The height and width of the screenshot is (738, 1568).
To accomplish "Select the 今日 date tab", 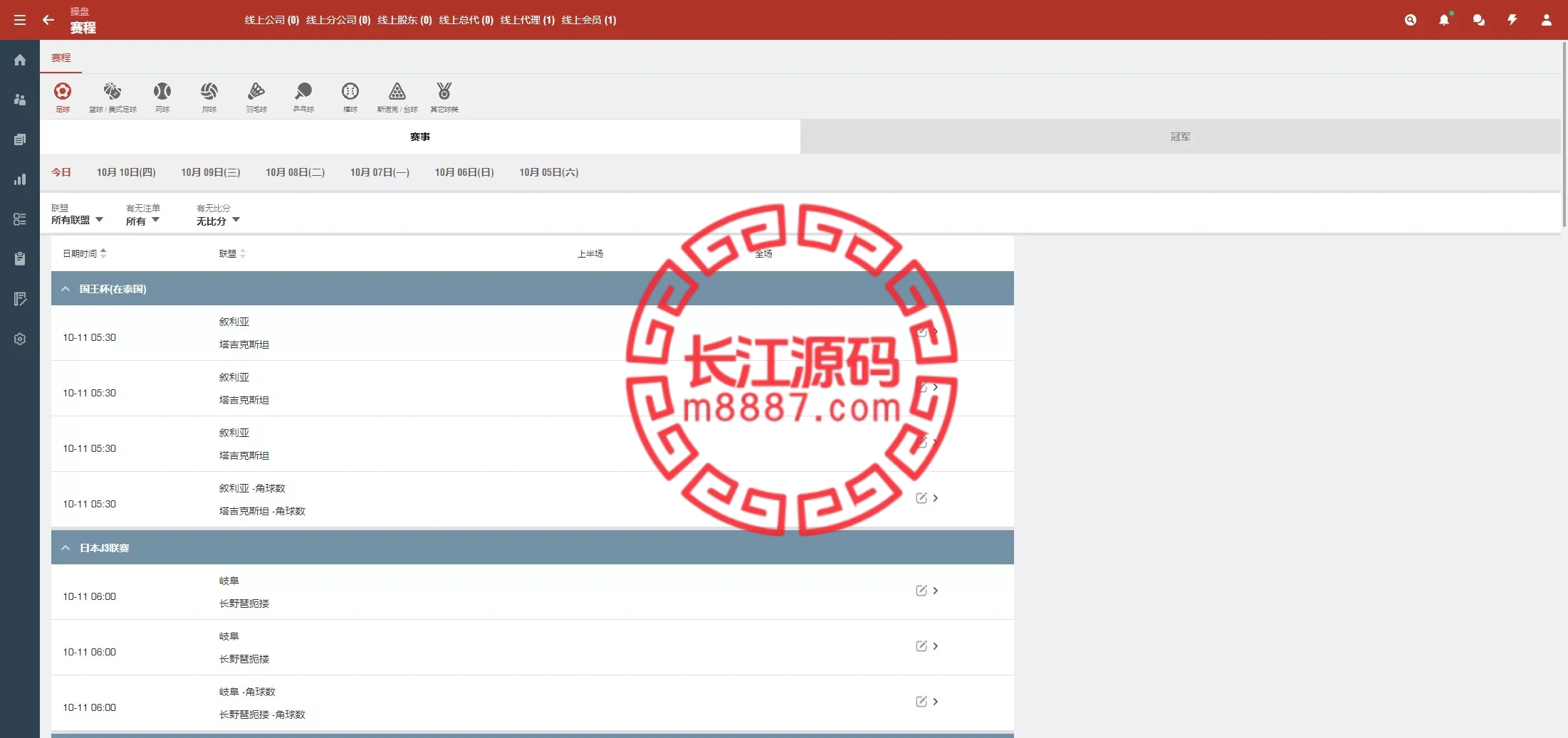I will point(61,172).
